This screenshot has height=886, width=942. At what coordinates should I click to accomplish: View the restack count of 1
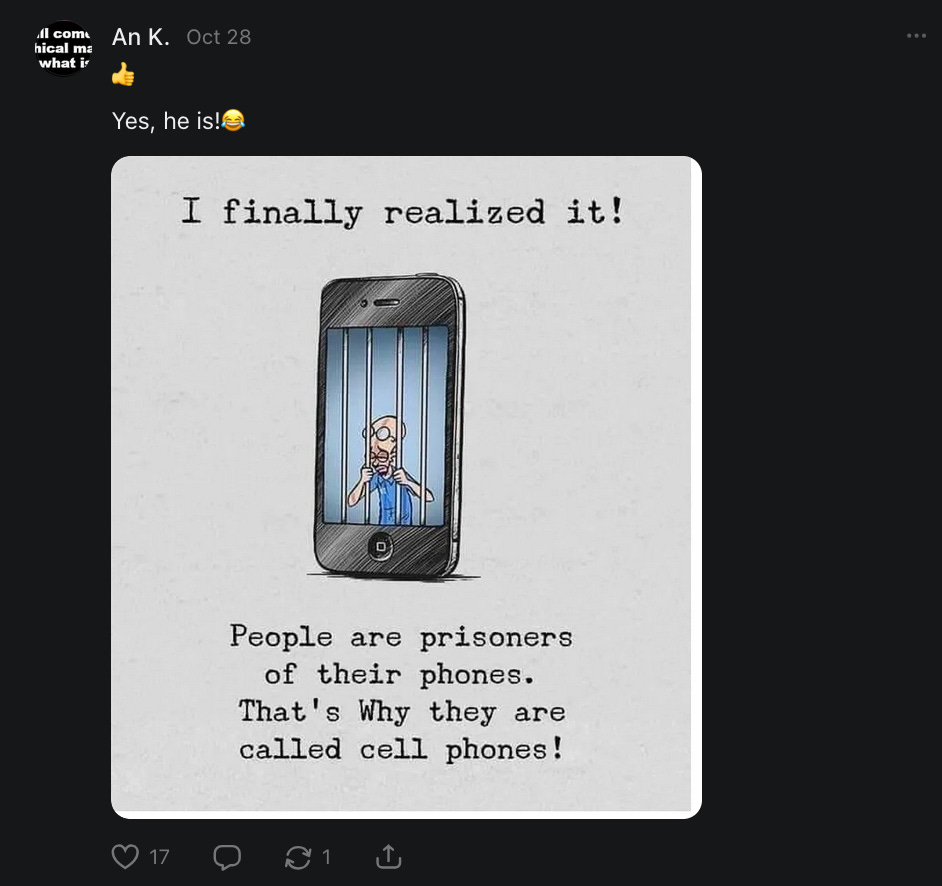(326, 857)
